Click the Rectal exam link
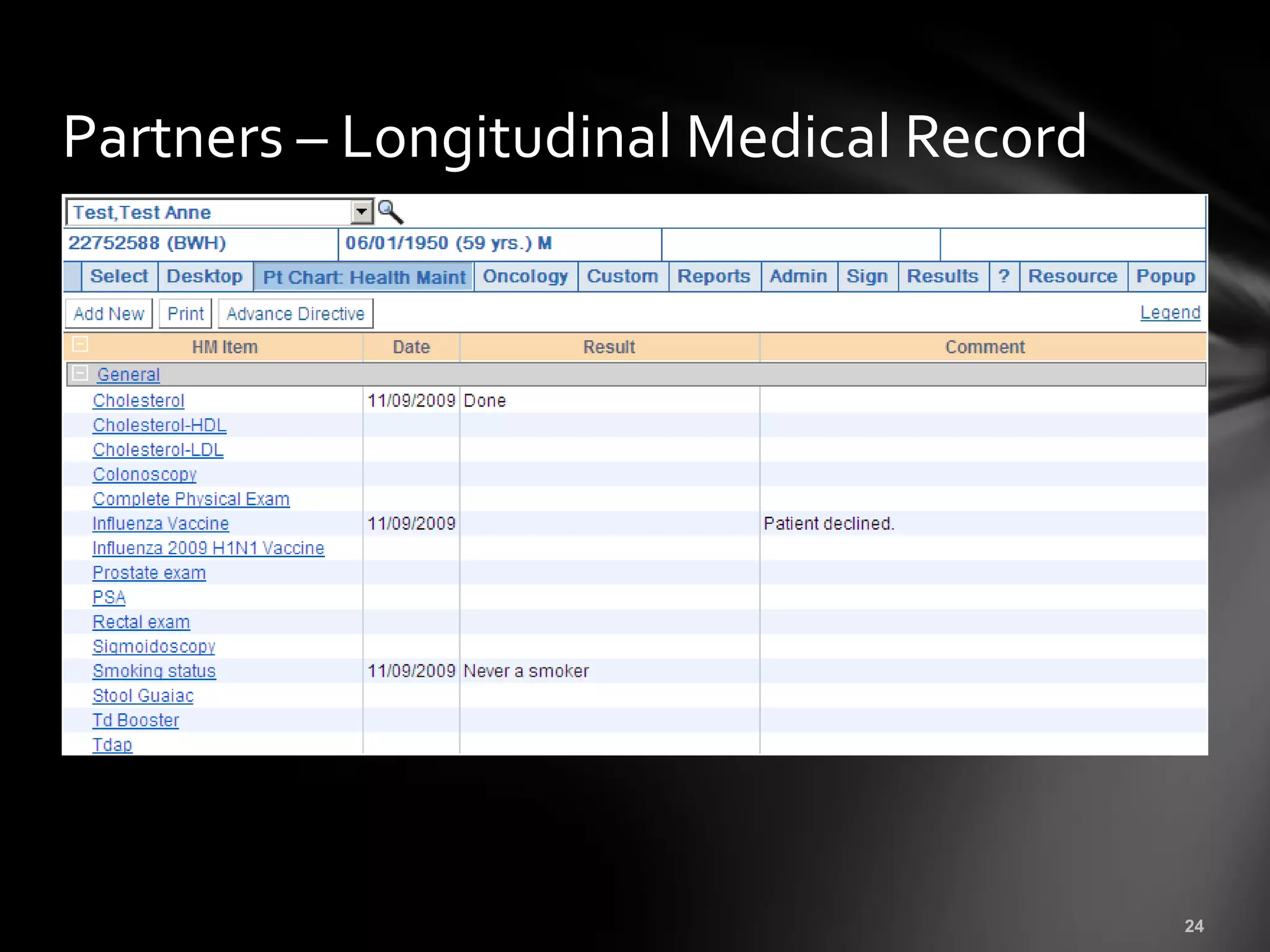Viewport: 1270px width, 952px height. [141, 622]
